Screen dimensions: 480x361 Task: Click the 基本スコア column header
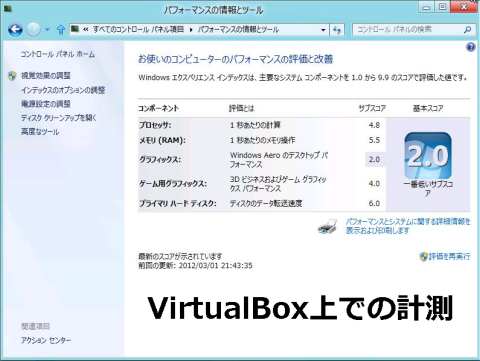pyautogui.click(x=428, y=108)
